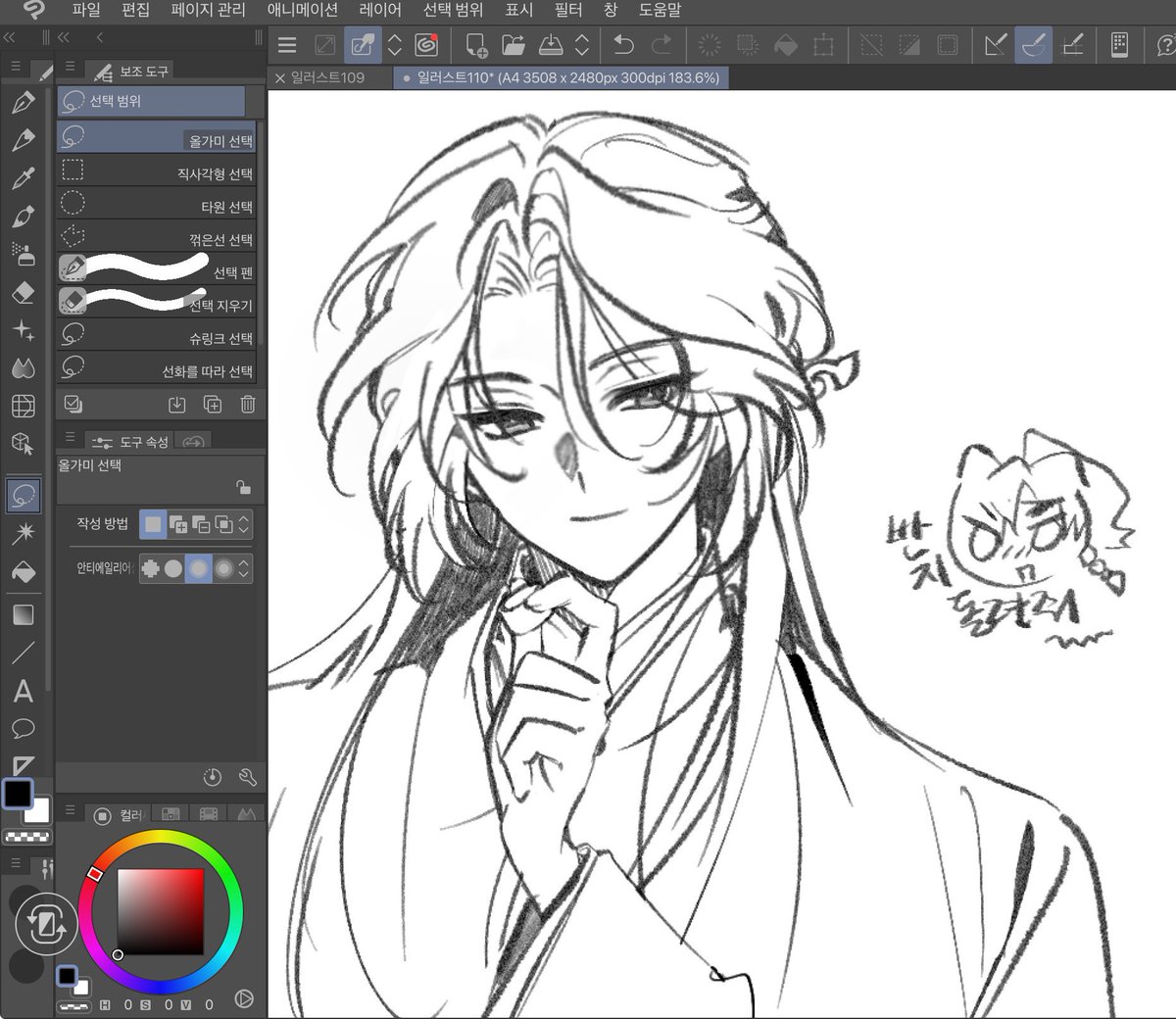This screenshot has height=1019, width=1176.
Task: Collapse the sub tool dock using double chevron
Action: (64, 37)
